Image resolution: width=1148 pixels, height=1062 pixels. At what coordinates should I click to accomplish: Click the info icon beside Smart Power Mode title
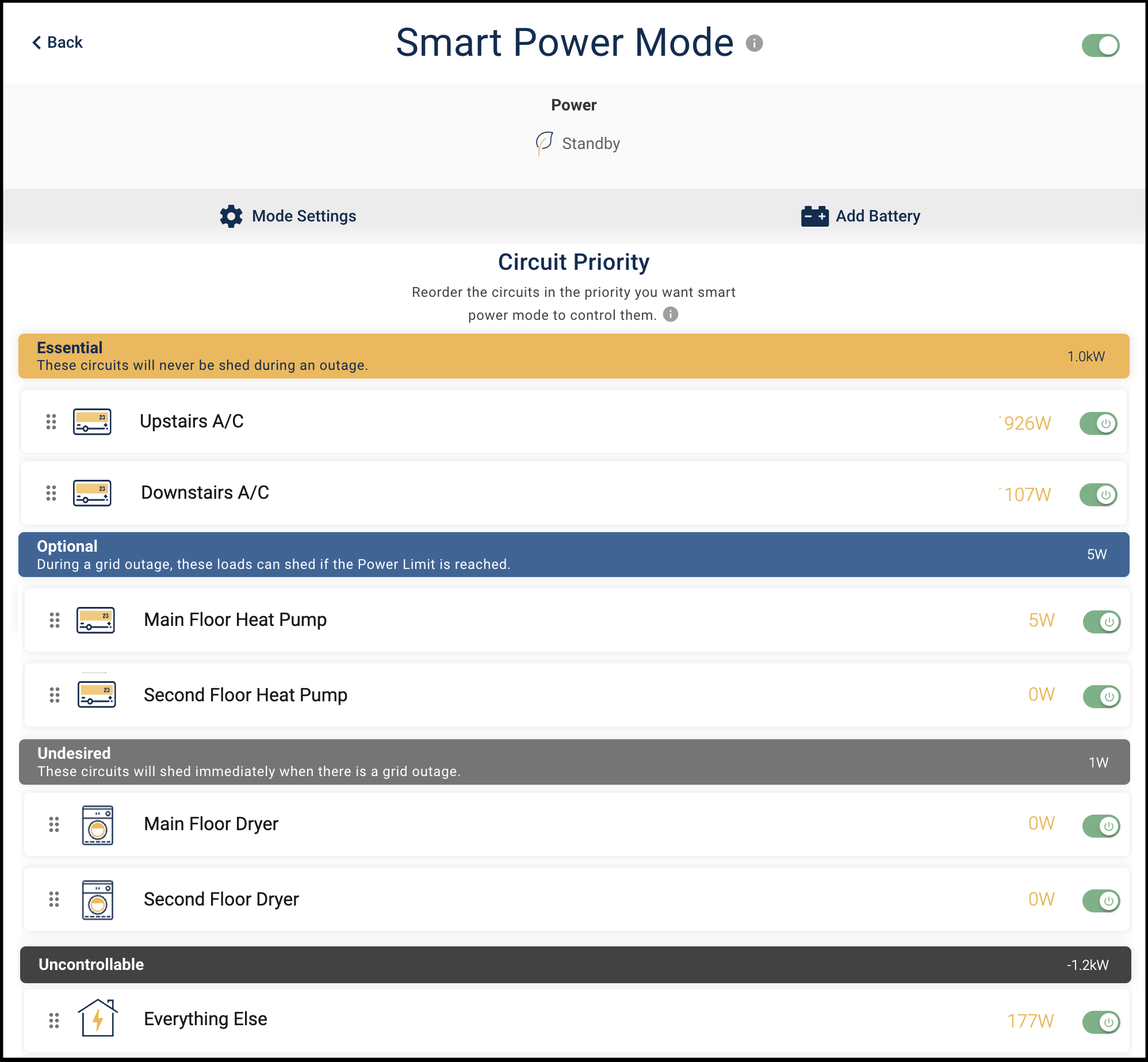(754, 43)
